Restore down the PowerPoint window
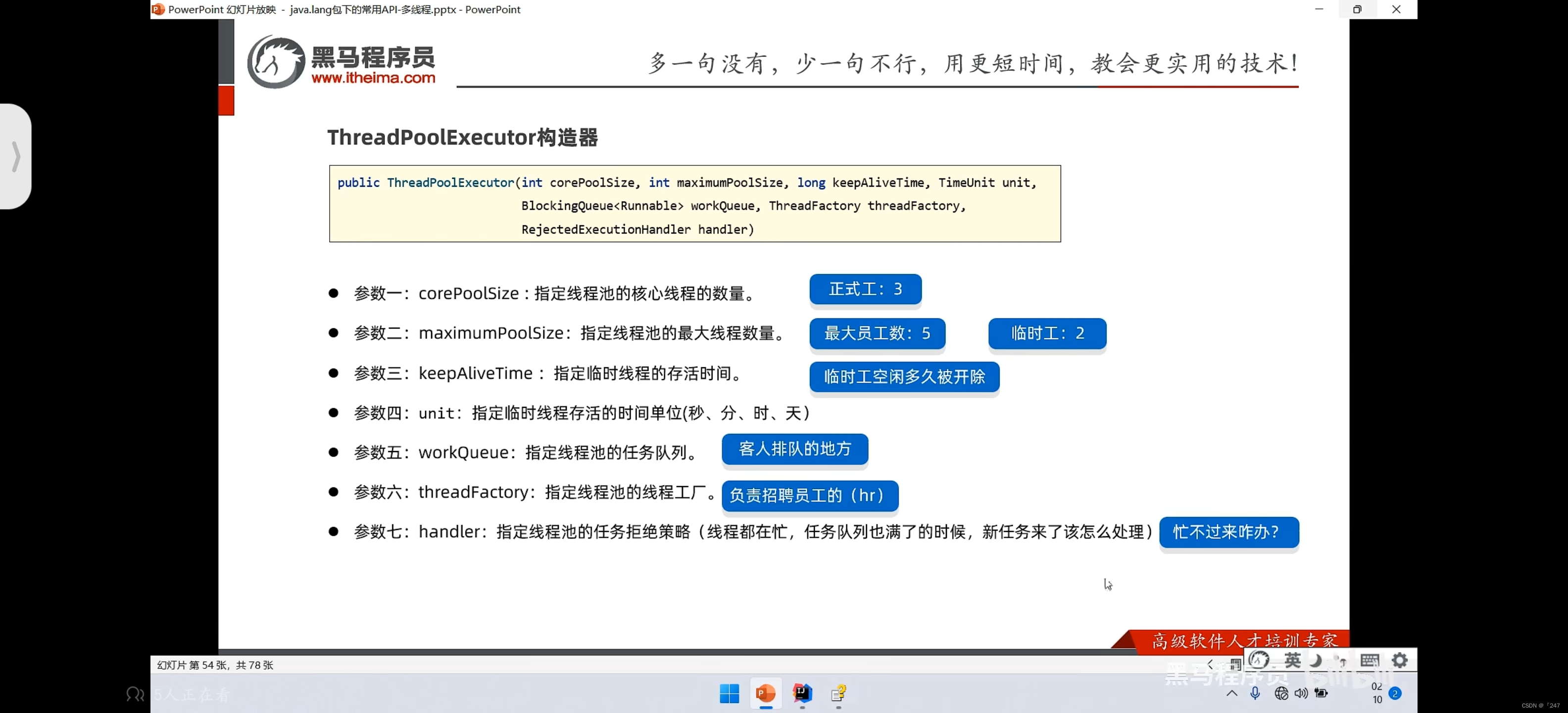This screenshot has height=713, width=1568. click(1357, 9)
